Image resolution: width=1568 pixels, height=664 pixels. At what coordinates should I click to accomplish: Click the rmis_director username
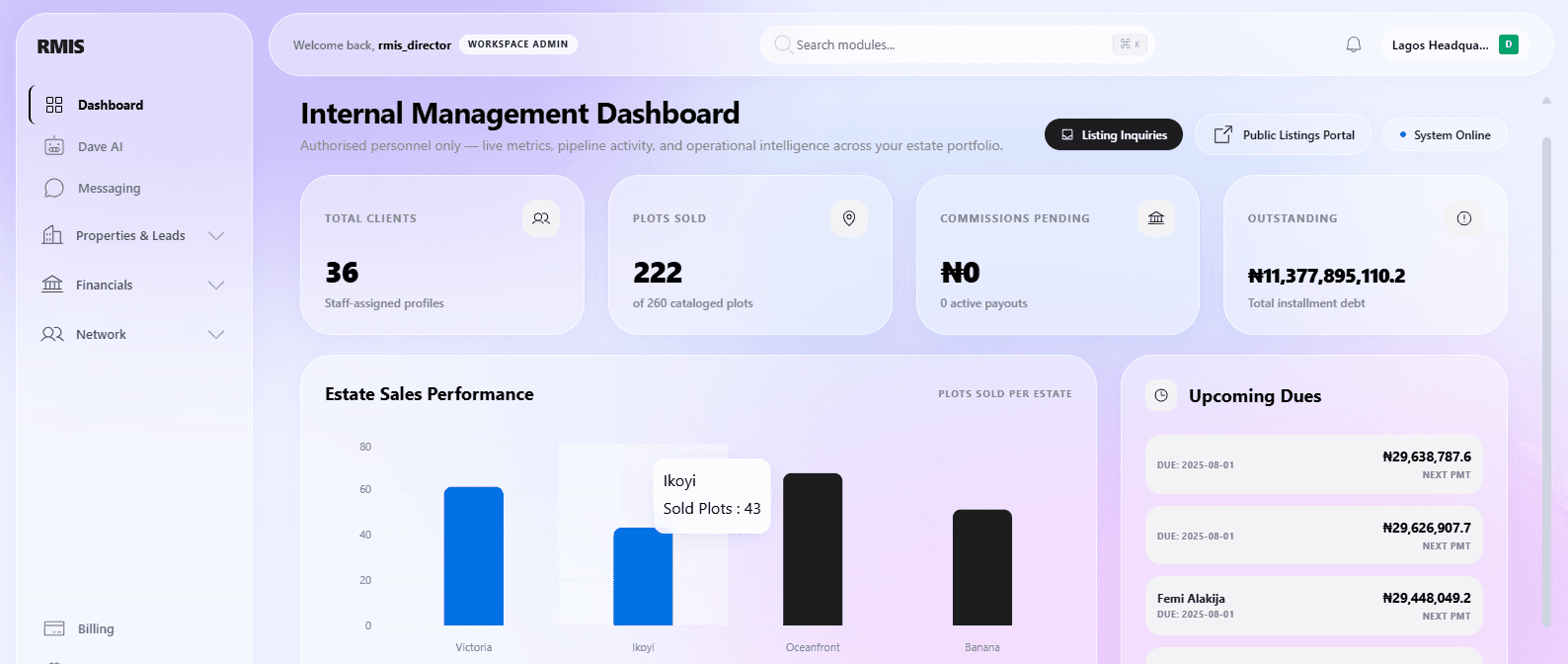pos(415,45)
